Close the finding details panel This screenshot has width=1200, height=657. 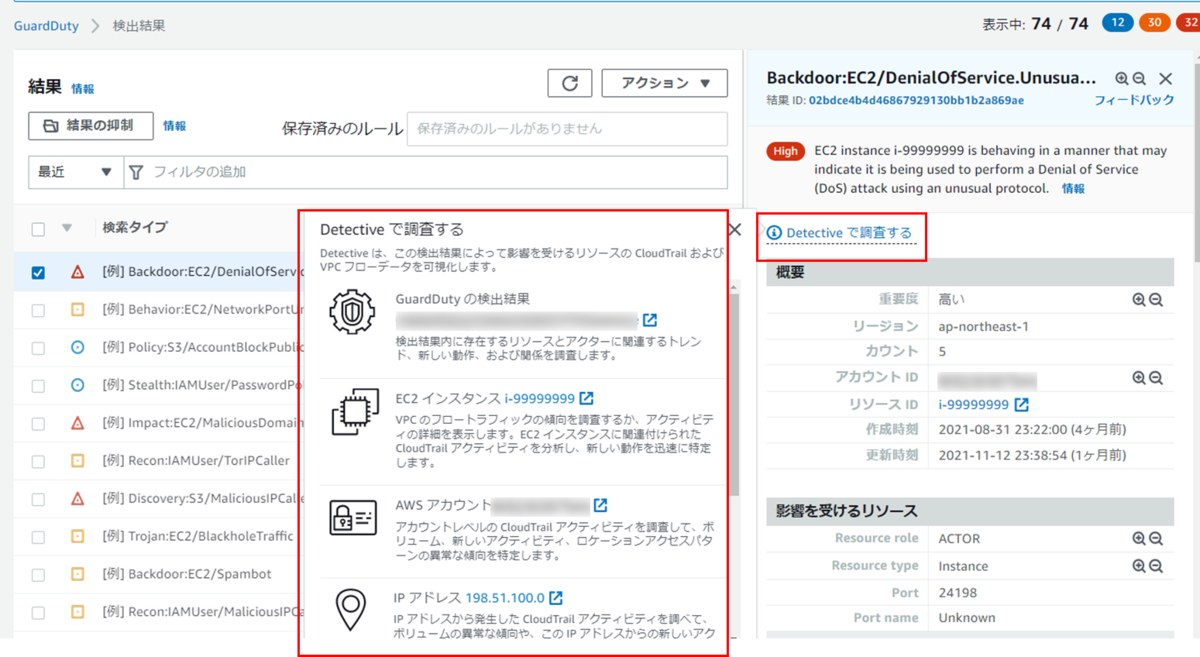pyautogui.click(x=1166, y=78)
